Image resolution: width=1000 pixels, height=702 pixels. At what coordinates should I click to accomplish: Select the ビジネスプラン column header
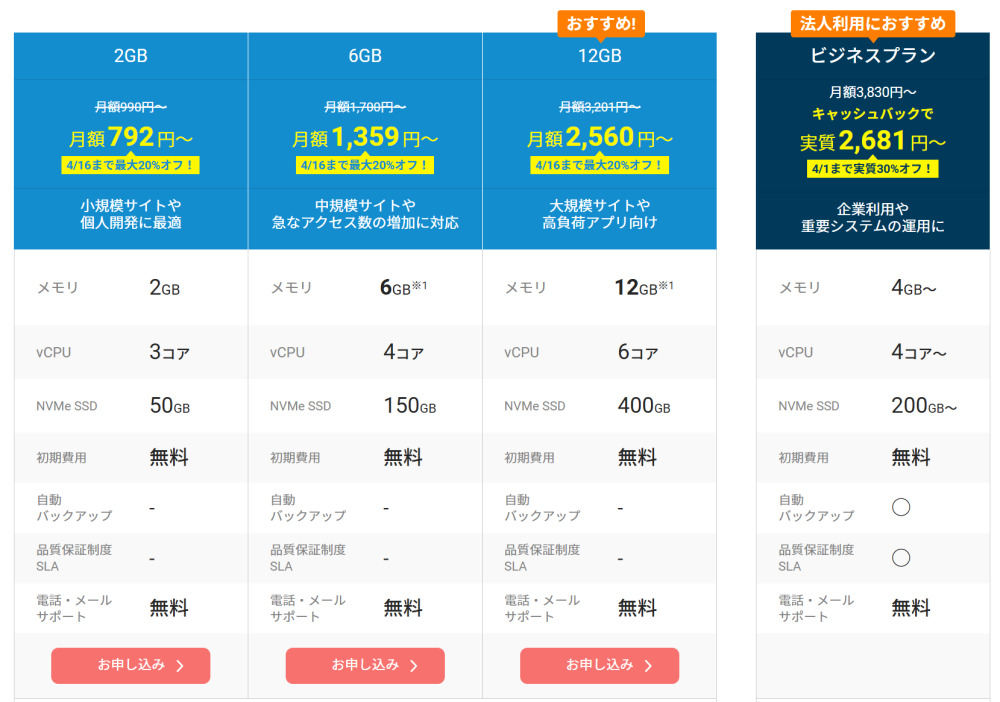pos(873,56)
